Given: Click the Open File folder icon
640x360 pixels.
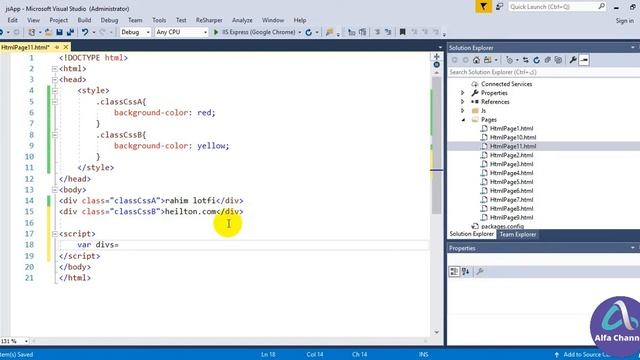Looking at the screenshot, I should pyautogui.click(x=48, y=32).
